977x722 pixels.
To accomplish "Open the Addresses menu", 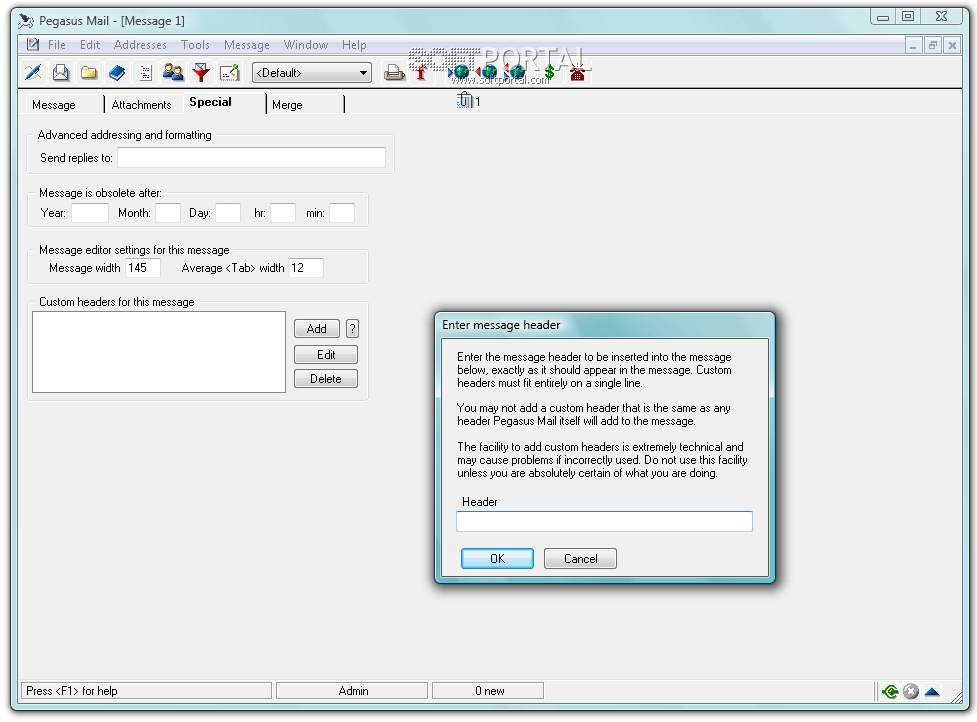I will pos(140,45).
